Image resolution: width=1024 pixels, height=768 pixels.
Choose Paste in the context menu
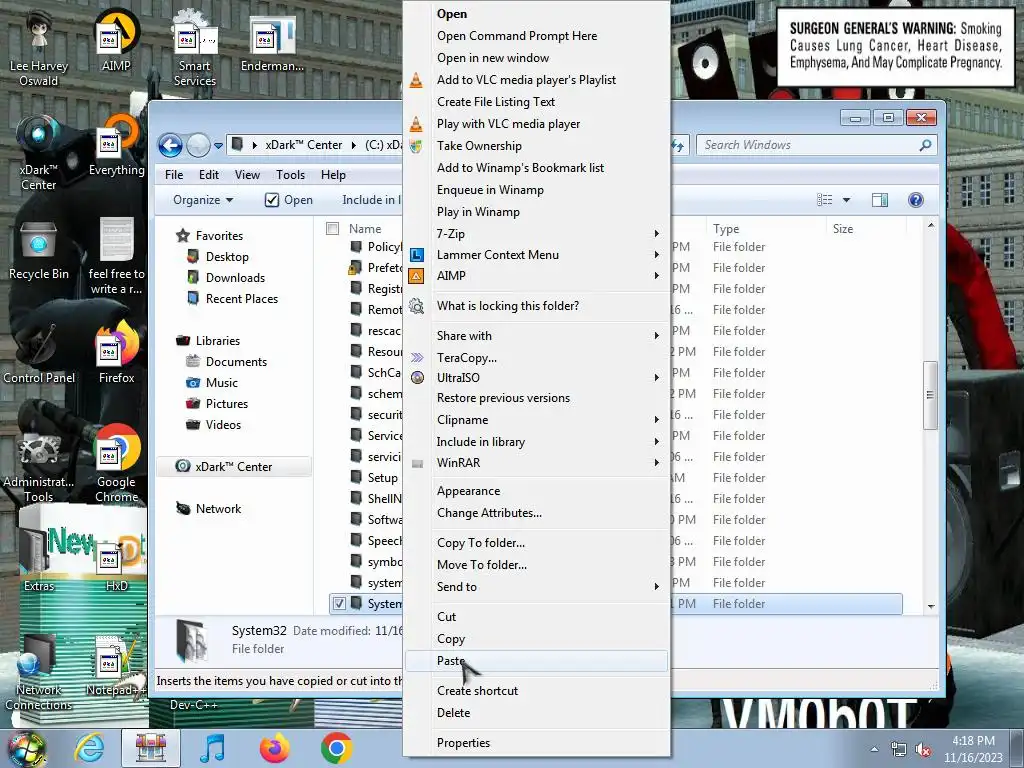pos(536,661)
